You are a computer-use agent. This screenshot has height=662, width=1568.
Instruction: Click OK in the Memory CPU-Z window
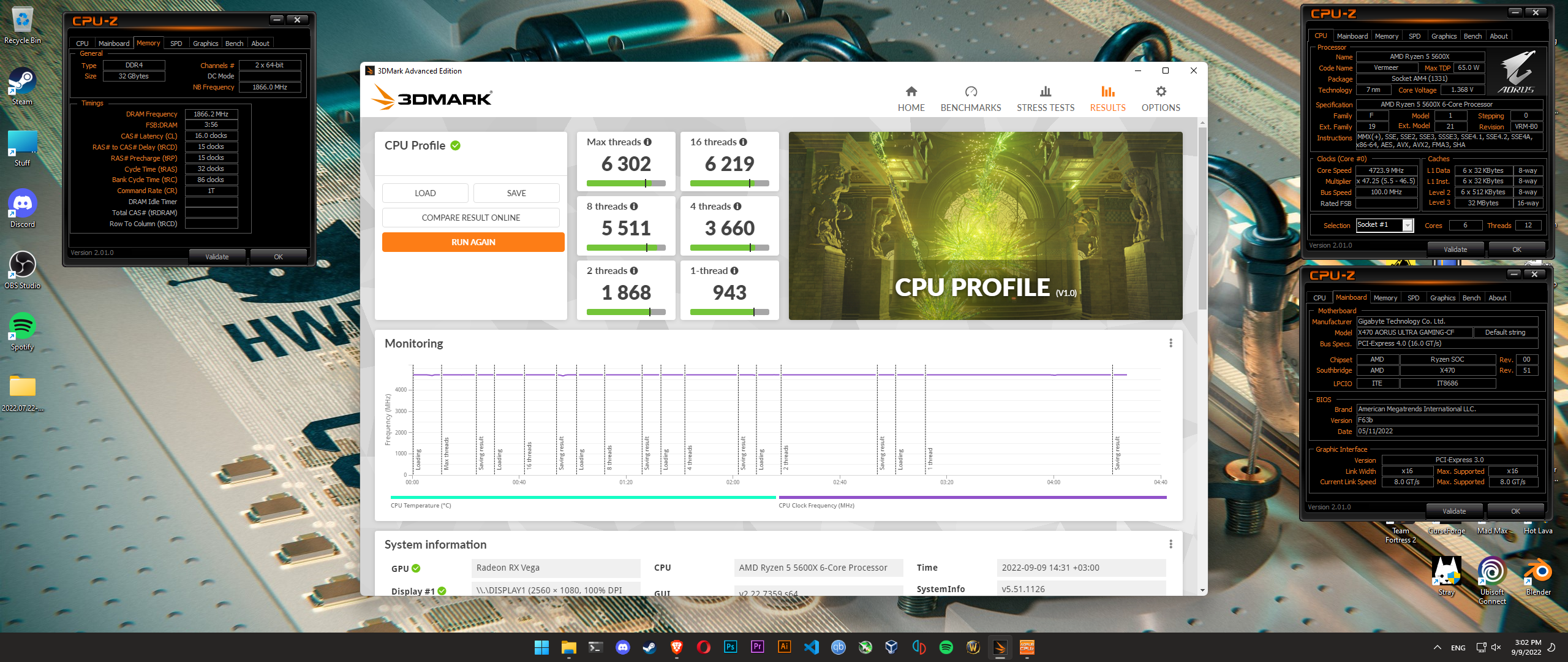pos(278,257)
